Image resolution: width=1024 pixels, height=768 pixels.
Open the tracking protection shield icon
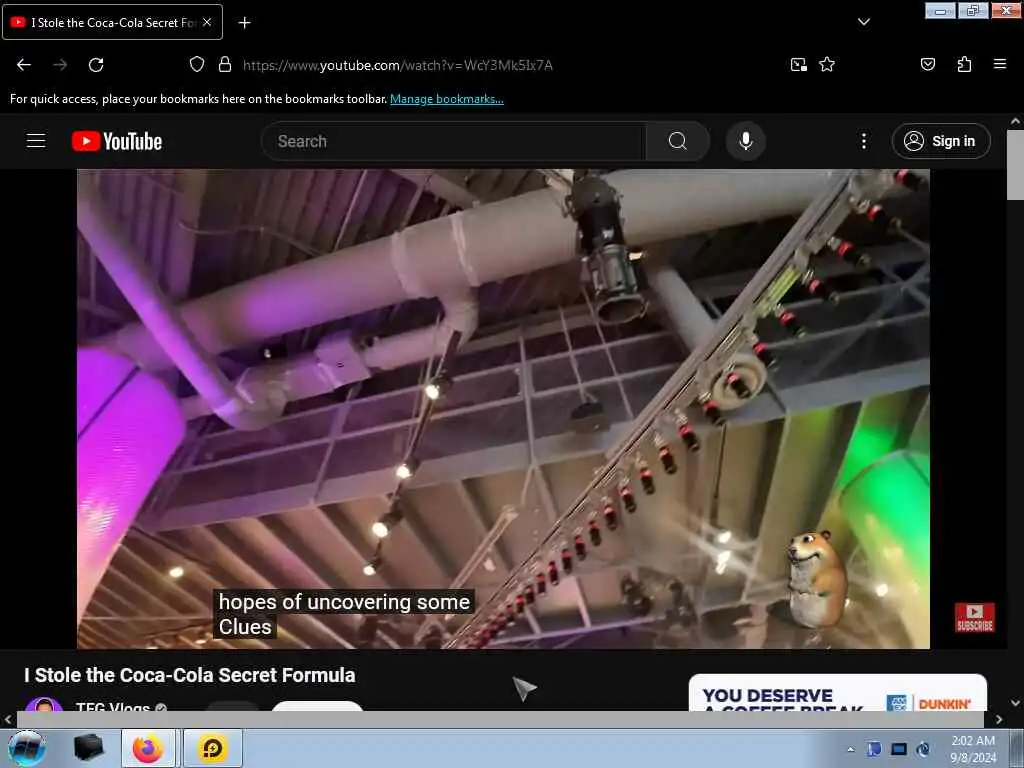pos(197,64)
